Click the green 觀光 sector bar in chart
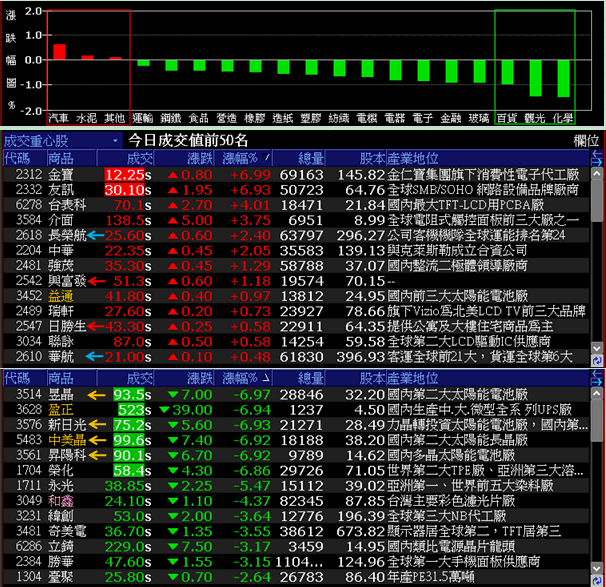The width and height of the screenshot is (606, 587). point(535,78)
